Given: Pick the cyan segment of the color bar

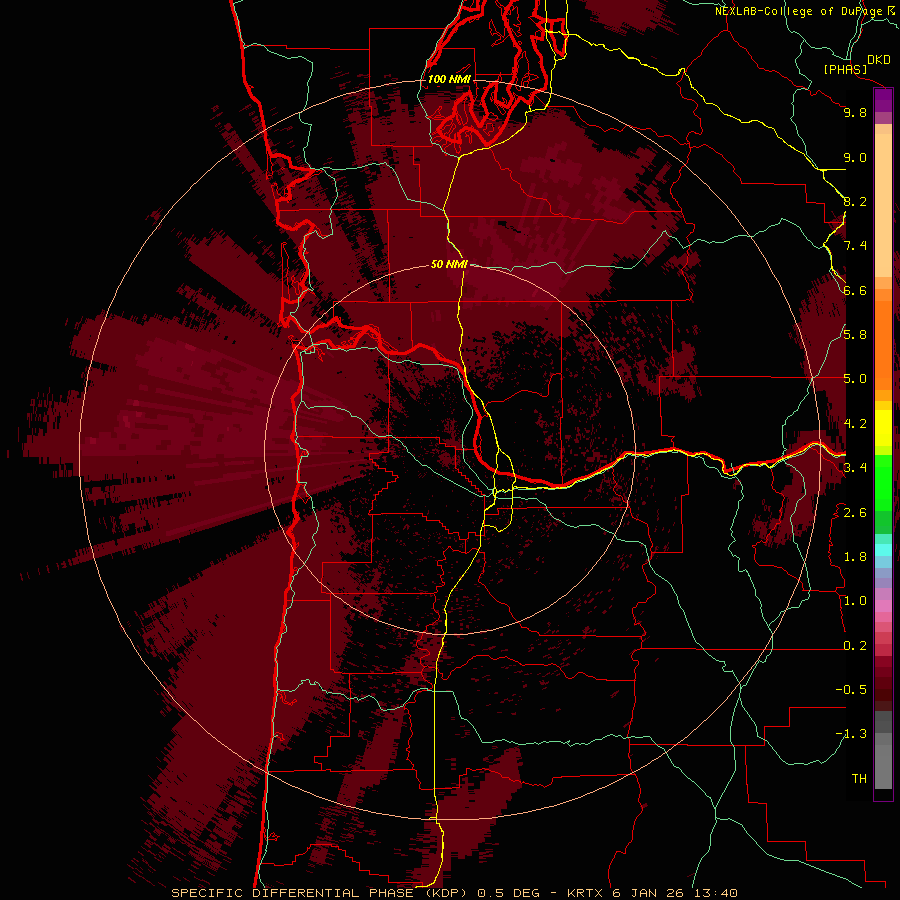Looking at the screenshot, I should click(883, 550).
